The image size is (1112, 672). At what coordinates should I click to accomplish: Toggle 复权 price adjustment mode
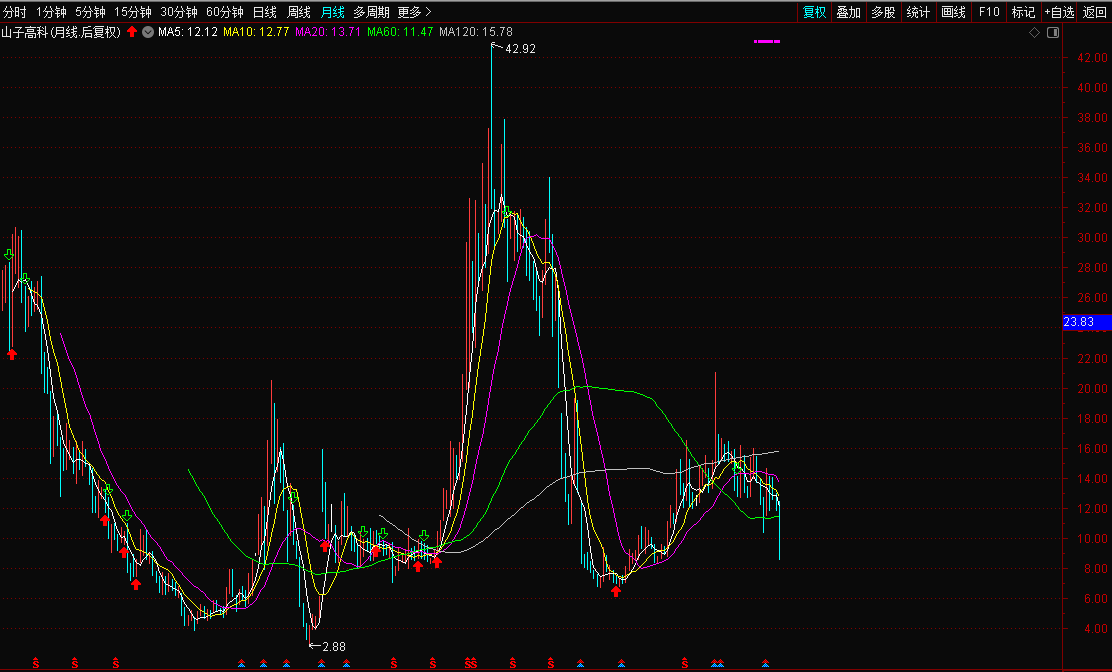click(x=815, y=12)
